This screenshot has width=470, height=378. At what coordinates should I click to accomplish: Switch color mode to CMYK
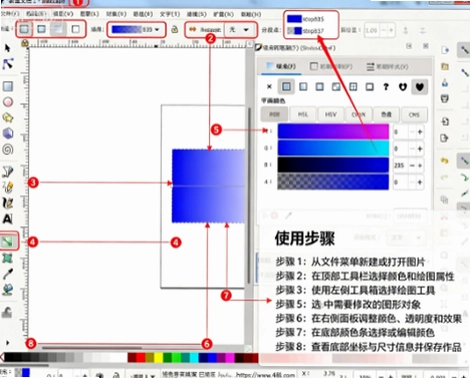click(358, 114)
